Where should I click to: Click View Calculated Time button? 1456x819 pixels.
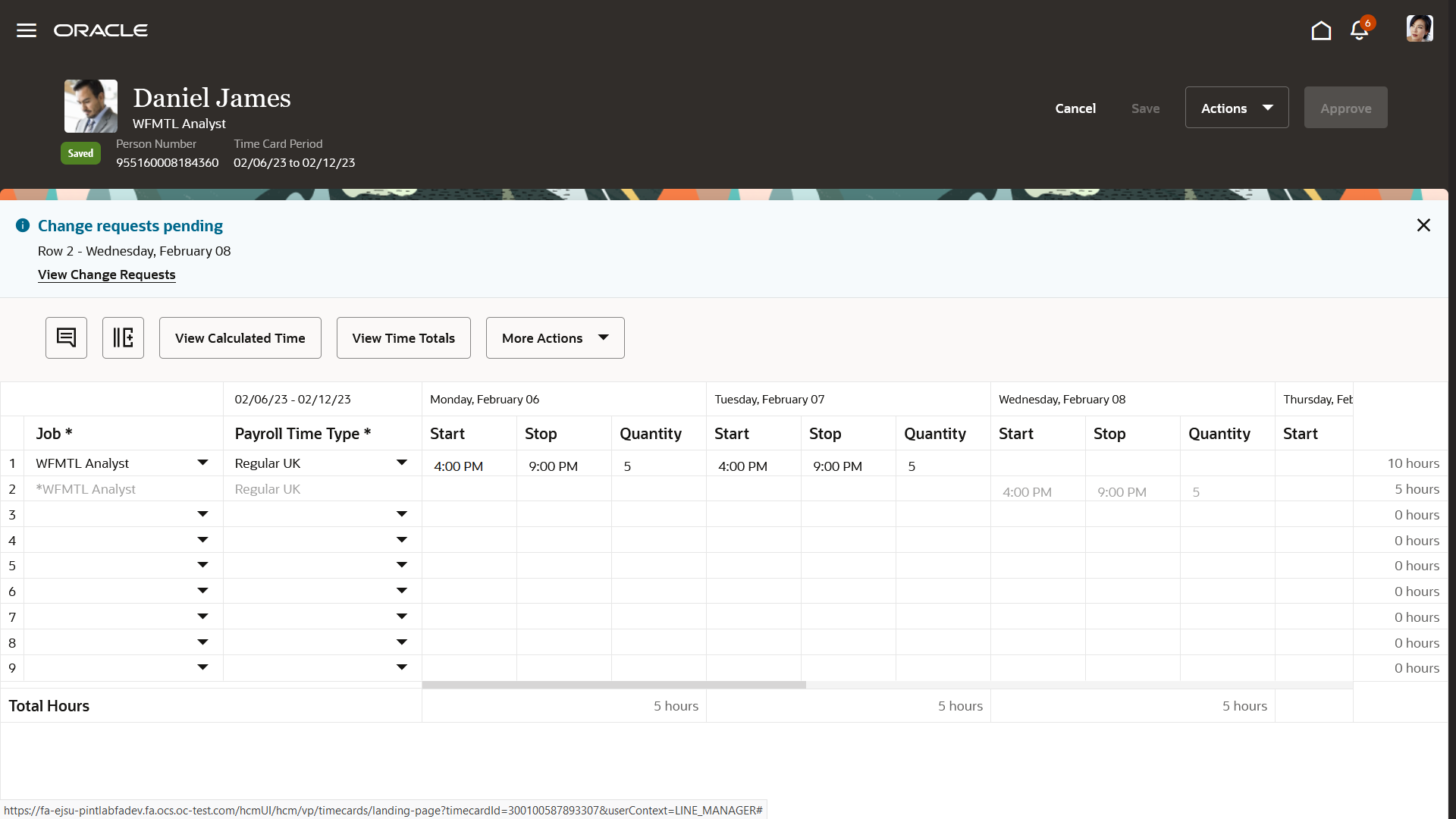[x=240, y=338]
